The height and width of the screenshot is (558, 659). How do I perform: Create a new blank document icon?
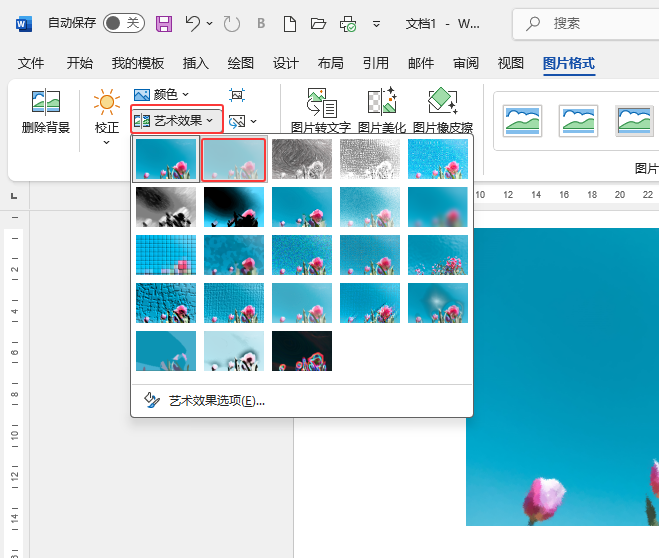[x=290, y=24]
